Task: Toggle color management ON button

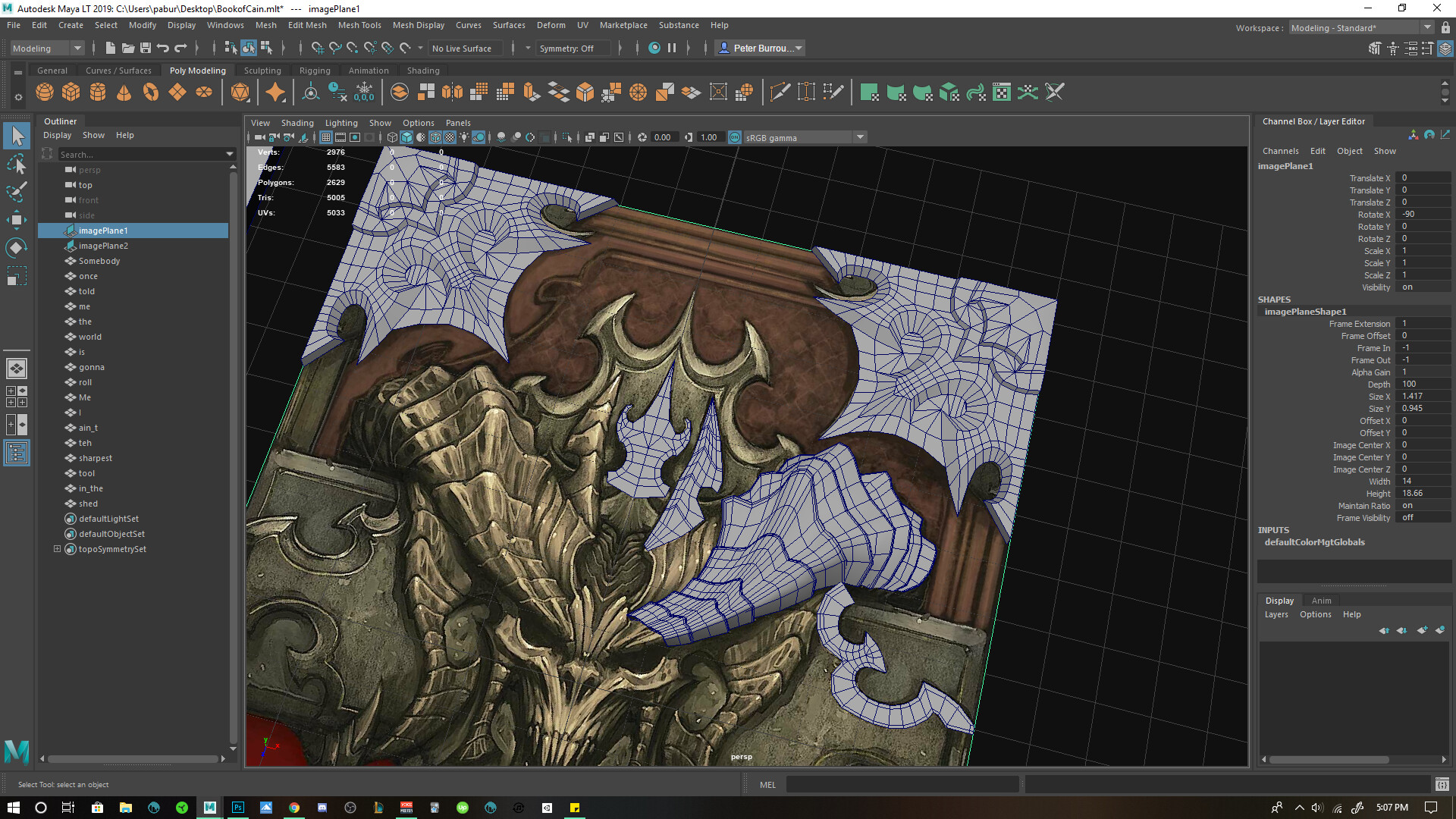Action: tap(735, 137)
